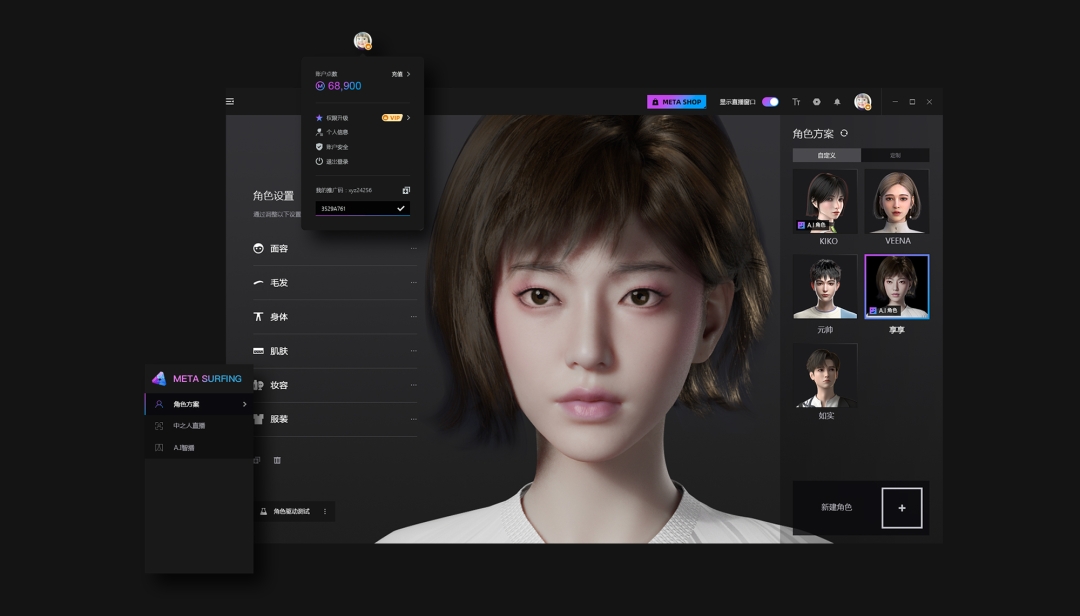Select AI智播 in the sidebar menu
Viewport: 1080px width, 616px height.
tap(184, 448)
